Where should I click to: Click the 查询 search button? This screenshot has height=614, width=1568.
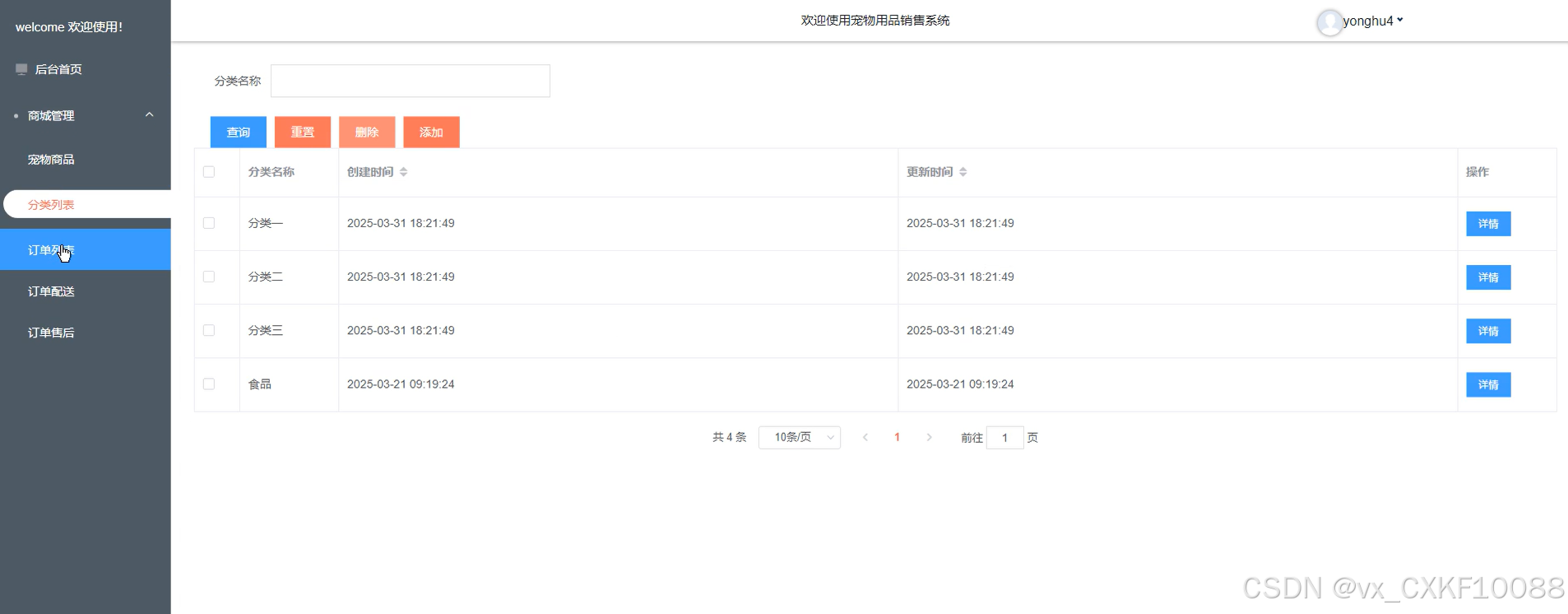(x=239, y=133)
